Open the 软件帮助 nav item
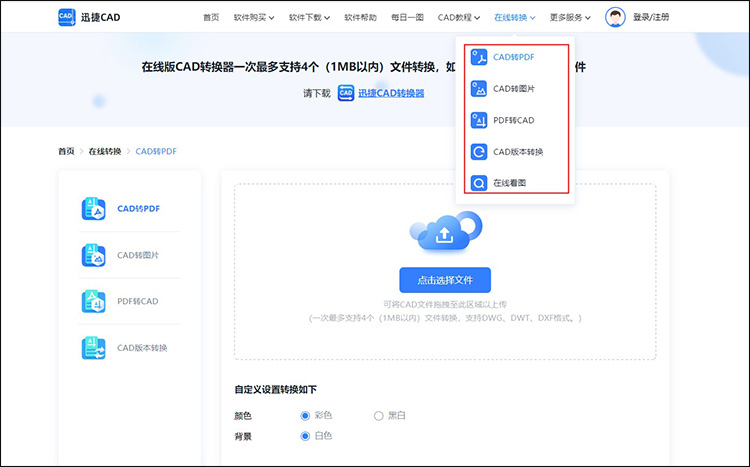 click(x=361, y=17)
